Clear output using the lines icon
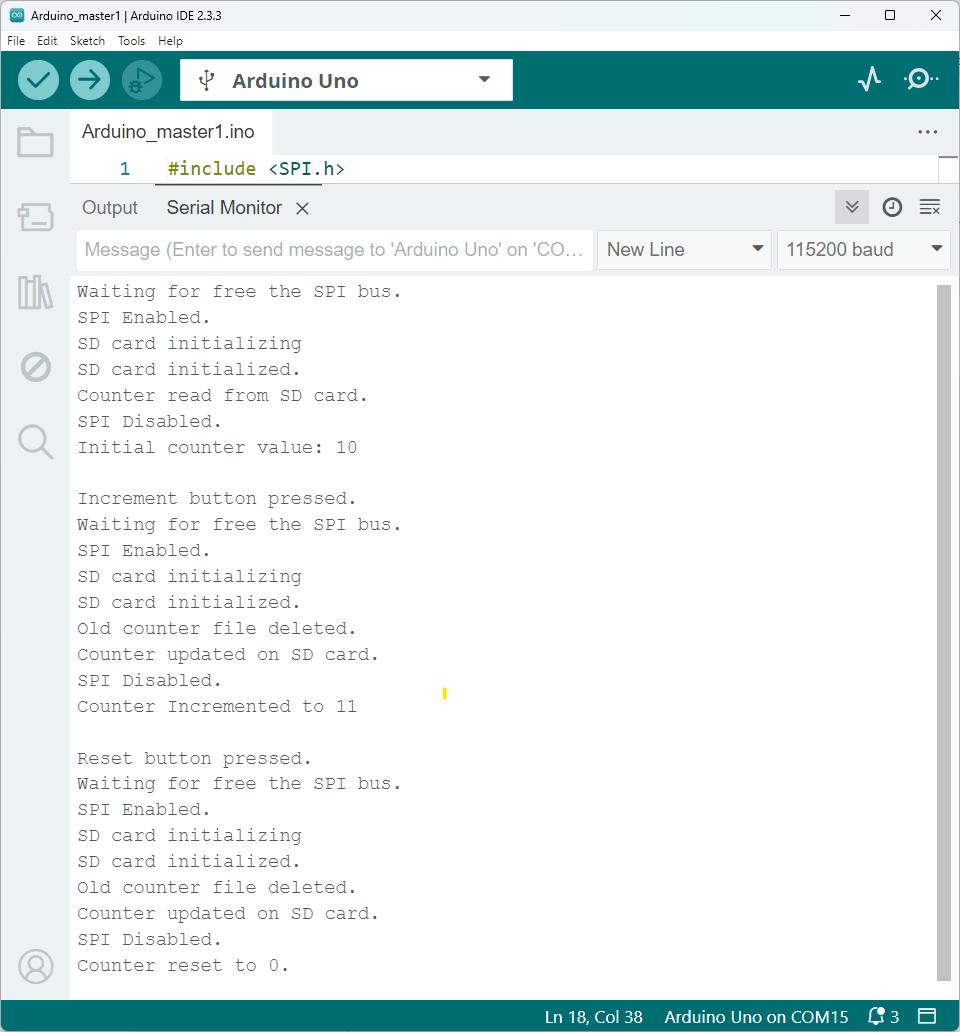Image resolution: width=960 pixels, height=1032 pixels. (x=930, y=207)
